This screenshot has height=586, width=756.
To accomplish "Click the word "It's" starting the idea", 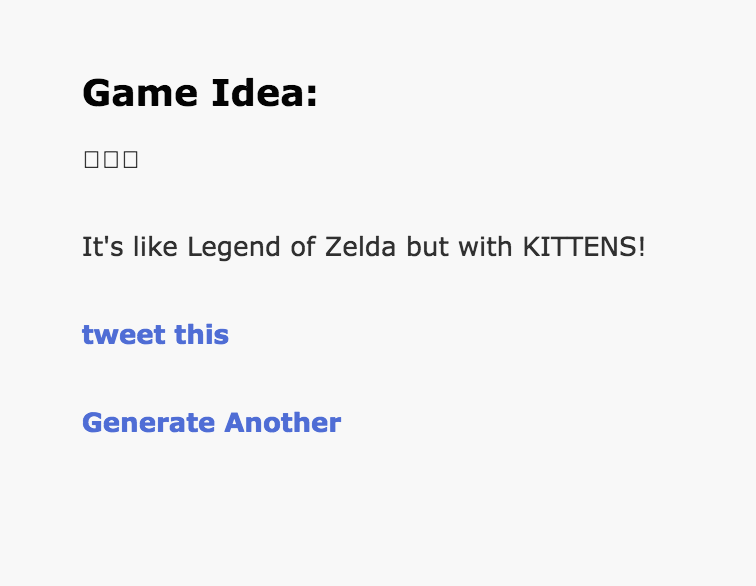I will click(x=102, y=247).
